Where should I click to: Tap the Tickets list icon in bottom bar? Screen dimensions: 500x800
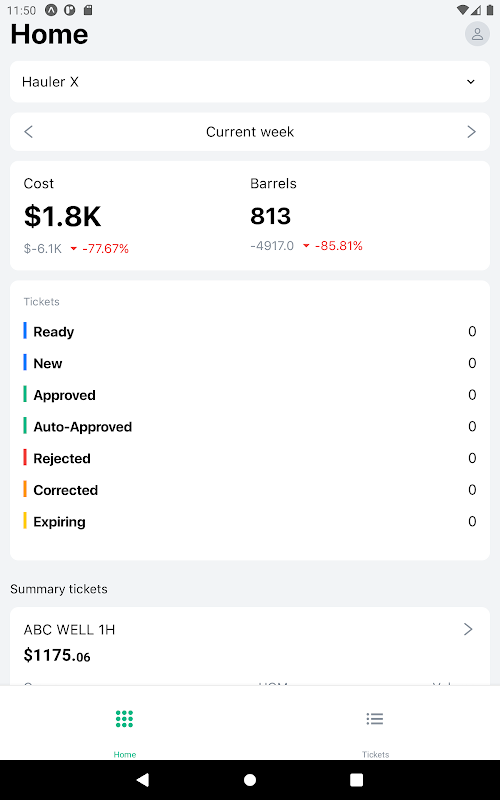coord(375,718)
